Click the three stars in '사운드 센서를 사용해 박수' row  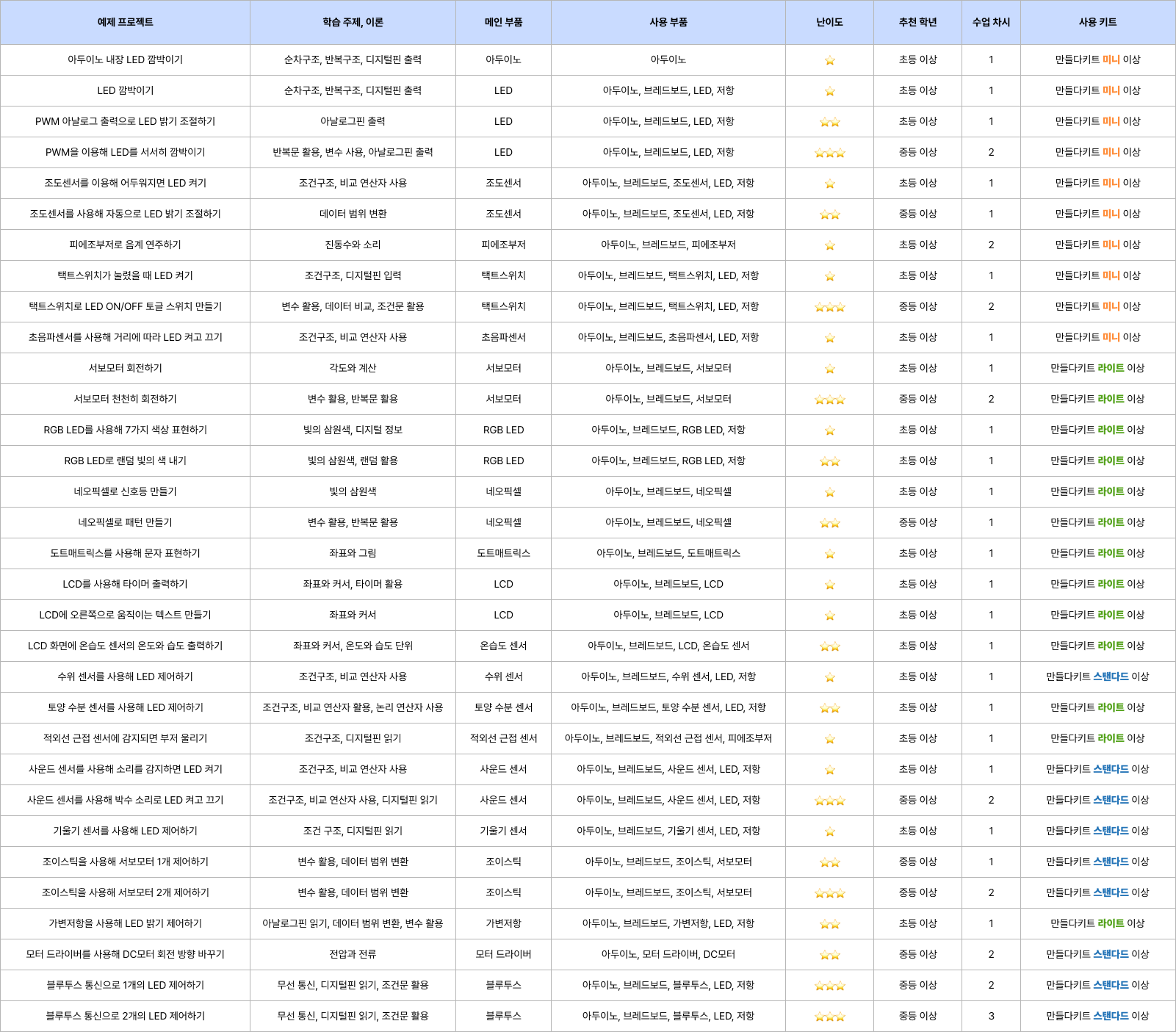pos(830,801)
